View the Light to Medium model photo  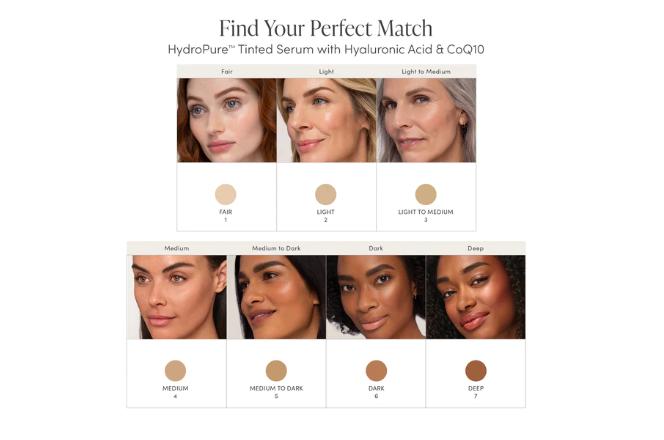(426, 120)
